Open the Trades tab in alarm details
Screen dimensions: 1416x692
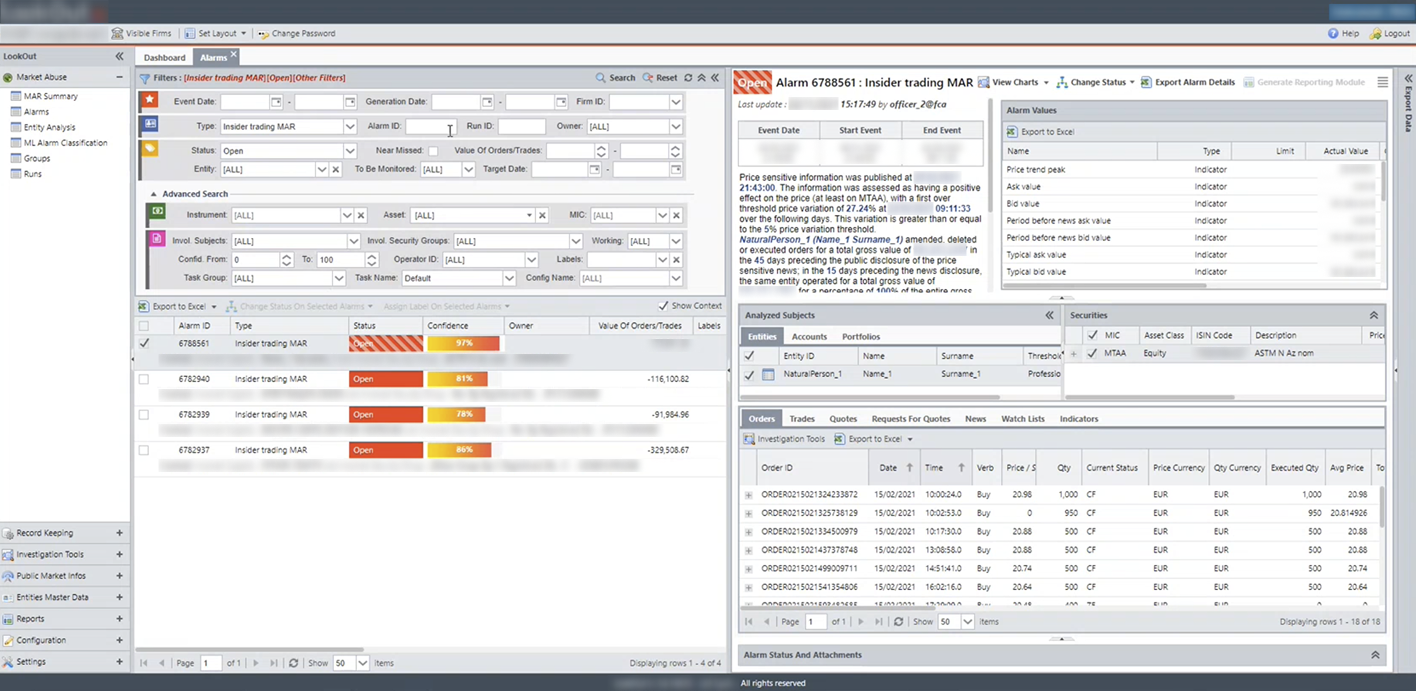pyautogui.click(x=801, y=419)
